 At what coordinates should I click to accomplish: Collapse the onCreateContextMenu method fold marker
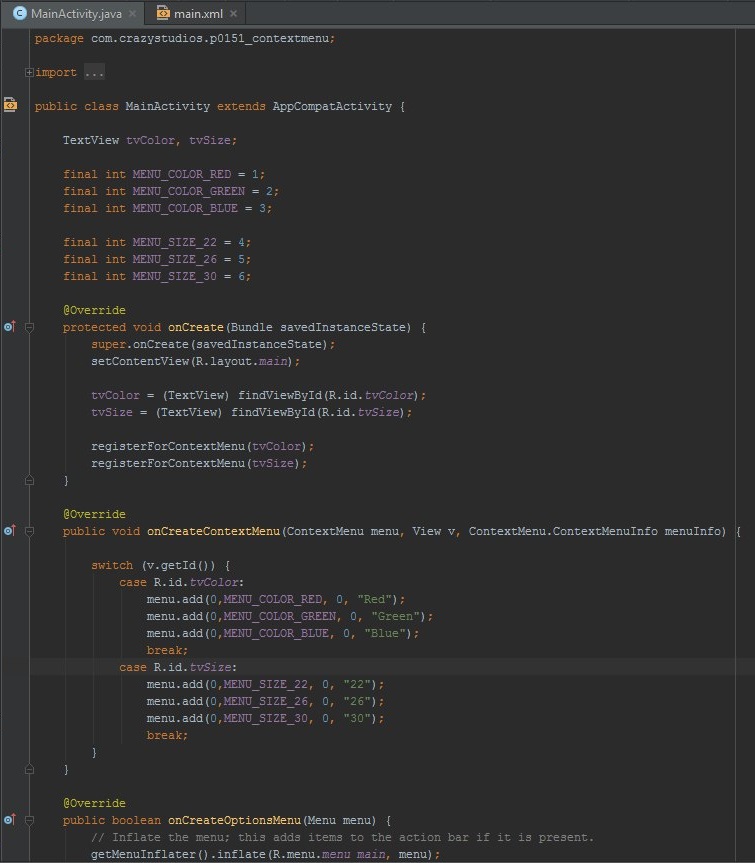point(30,531)
